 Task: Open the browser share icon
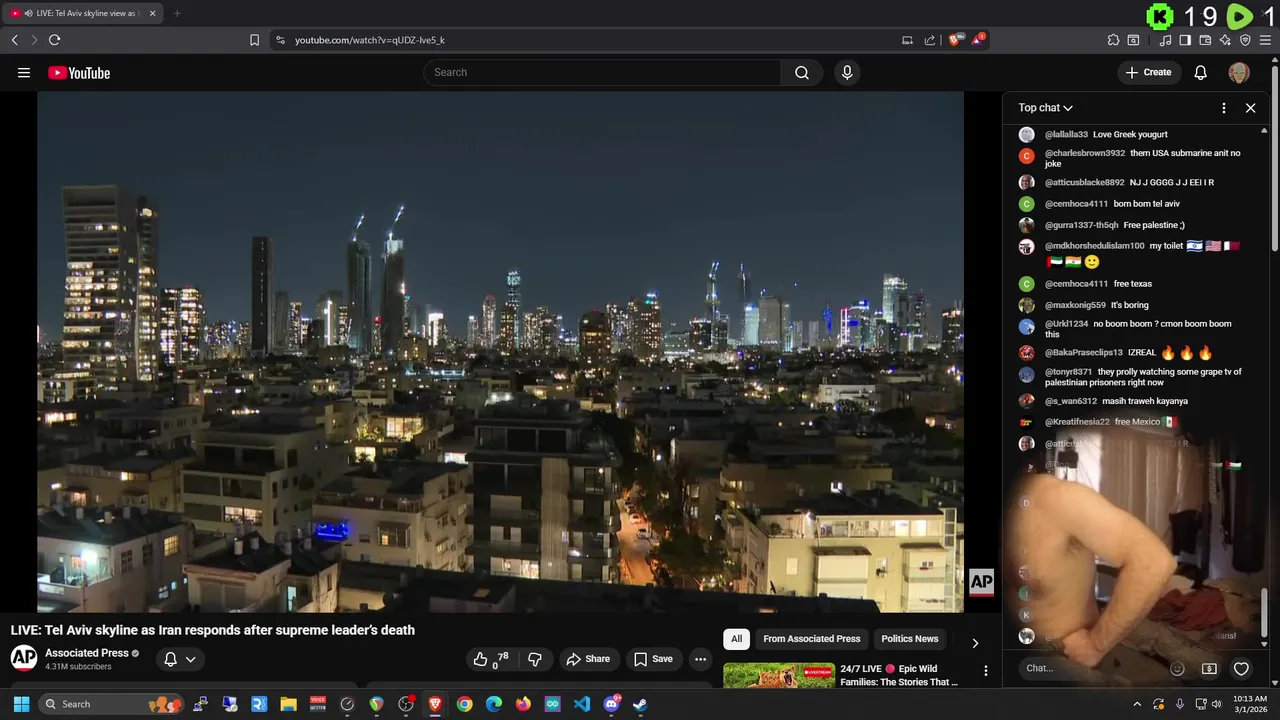[930, 40]
